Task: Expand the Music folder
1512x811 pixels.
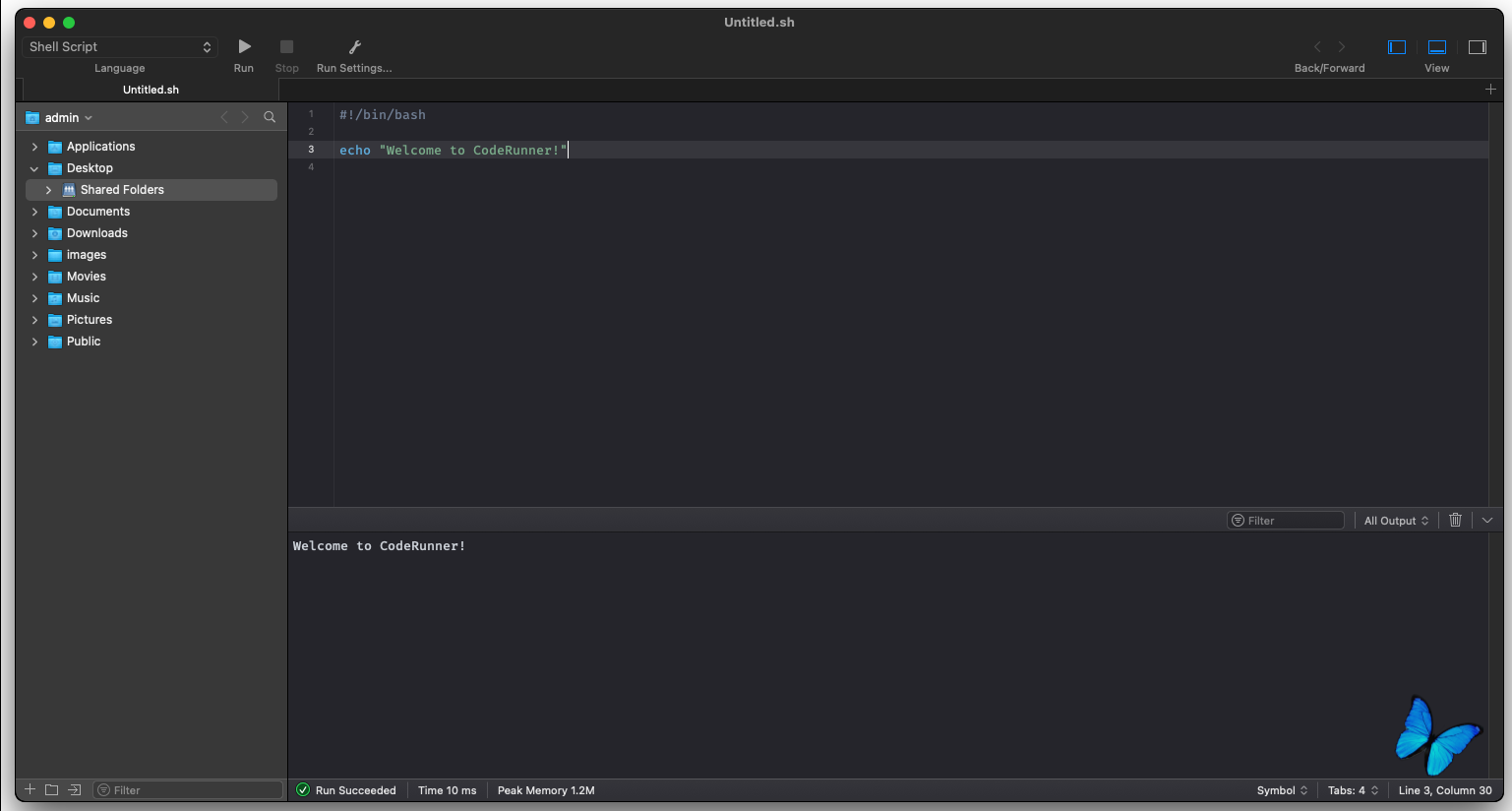Action: coord(34,298)
